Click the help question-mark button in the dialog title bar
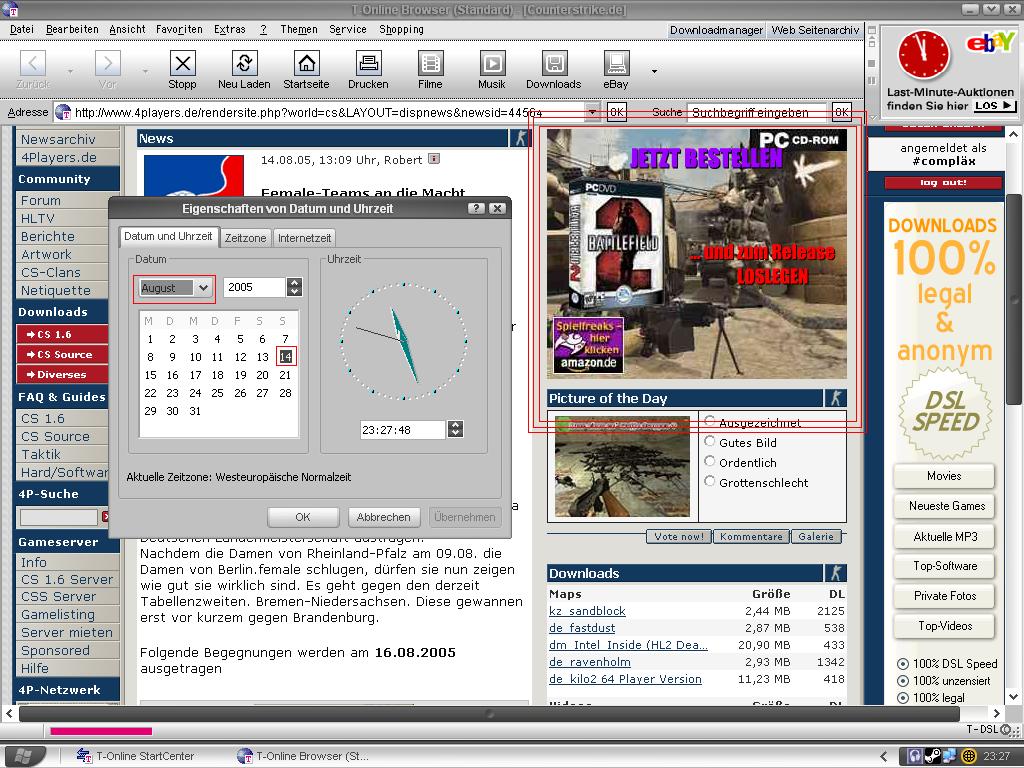The image size is (1024, 768). coord(477,208)
